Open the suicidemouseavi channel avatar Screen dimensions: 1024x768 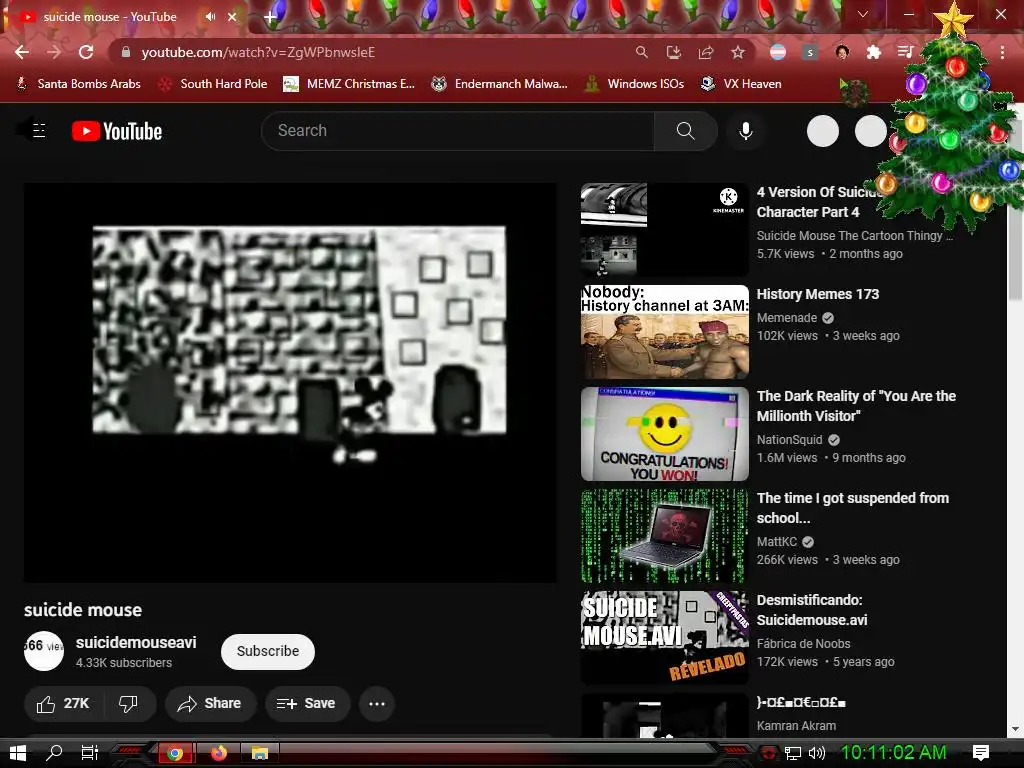click(x=44, y=651)
